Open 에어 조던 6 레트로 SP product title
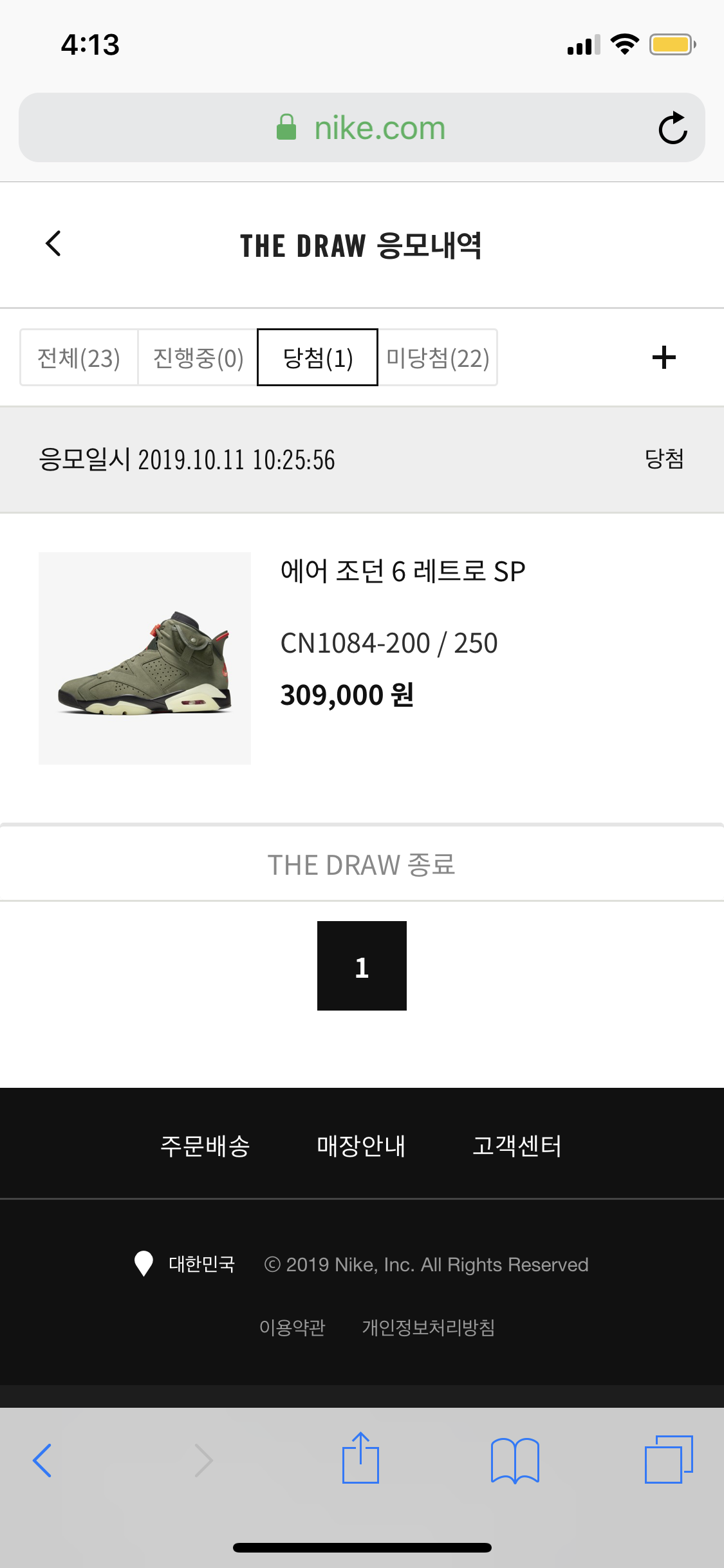 pyautogui.click(x=403, y=572)
